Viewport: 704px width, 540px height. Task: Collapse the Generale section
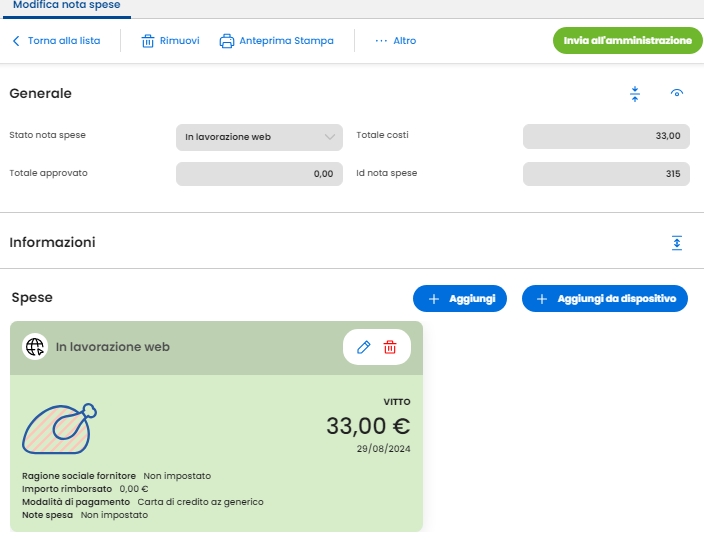(635, 94)
